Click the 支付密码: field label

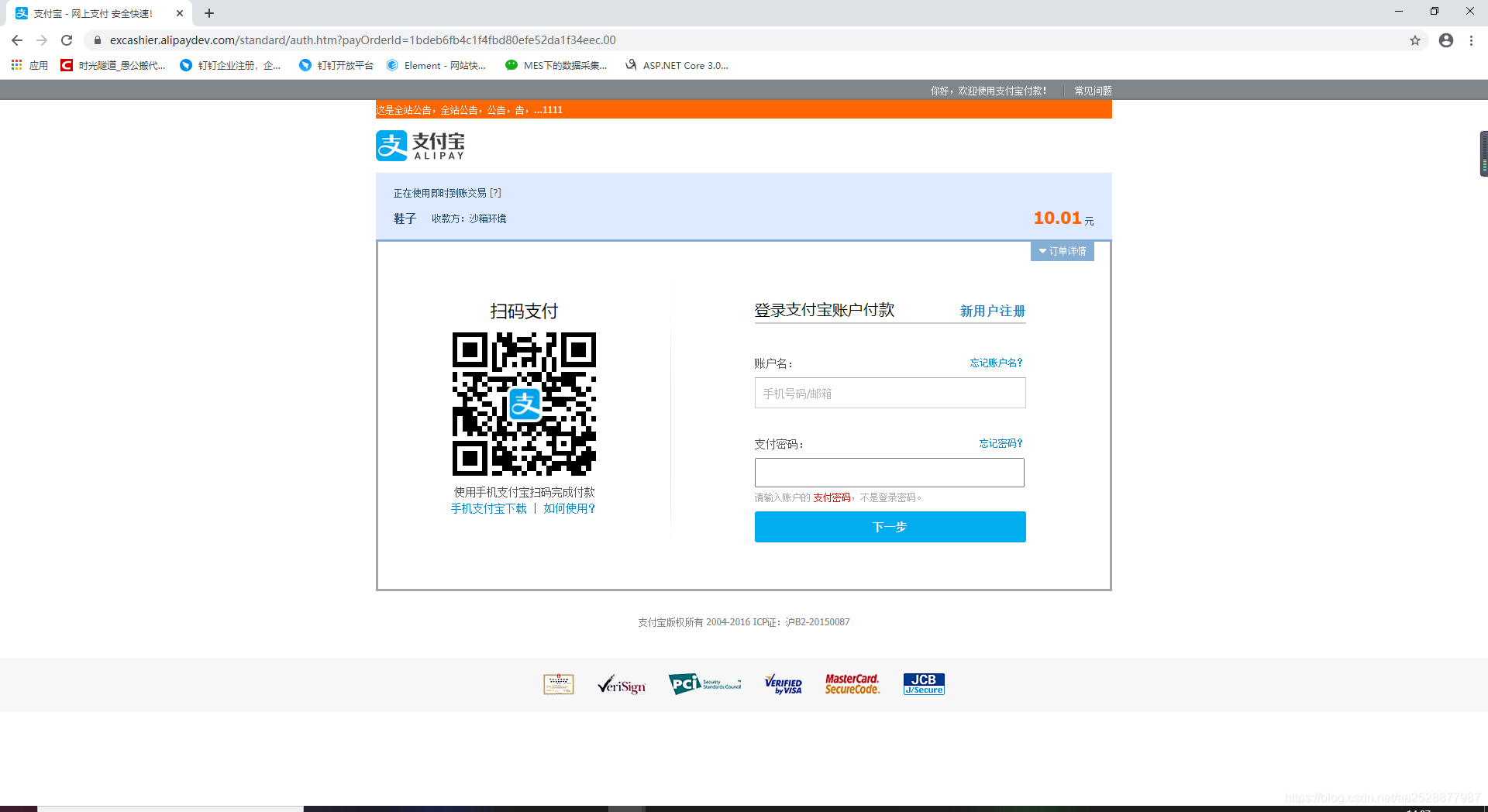[x=779, y=444]
